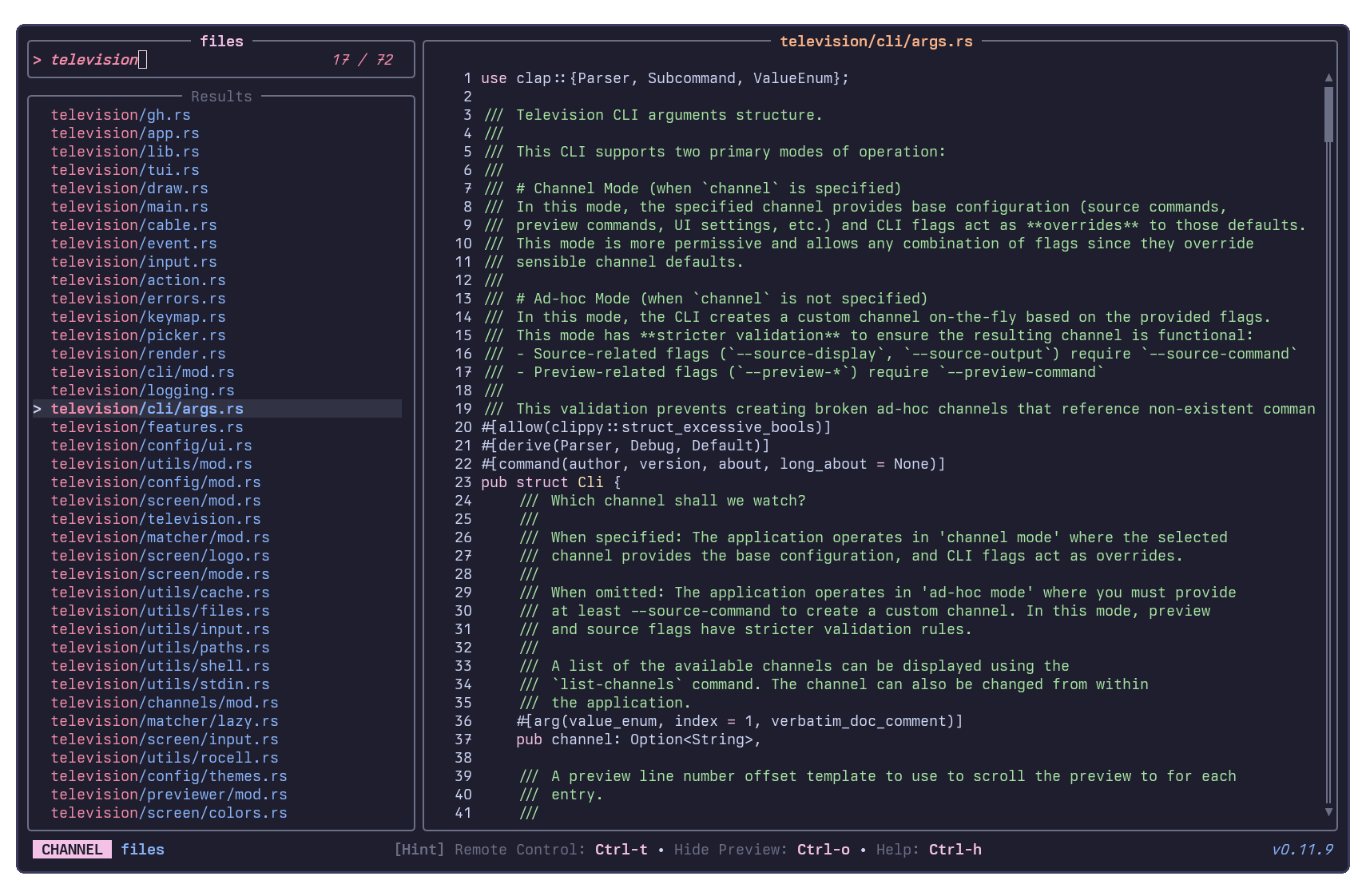Select television/utils/mod.rs result
Viewport: 1366px width, 896px height.
click(152, 464)
